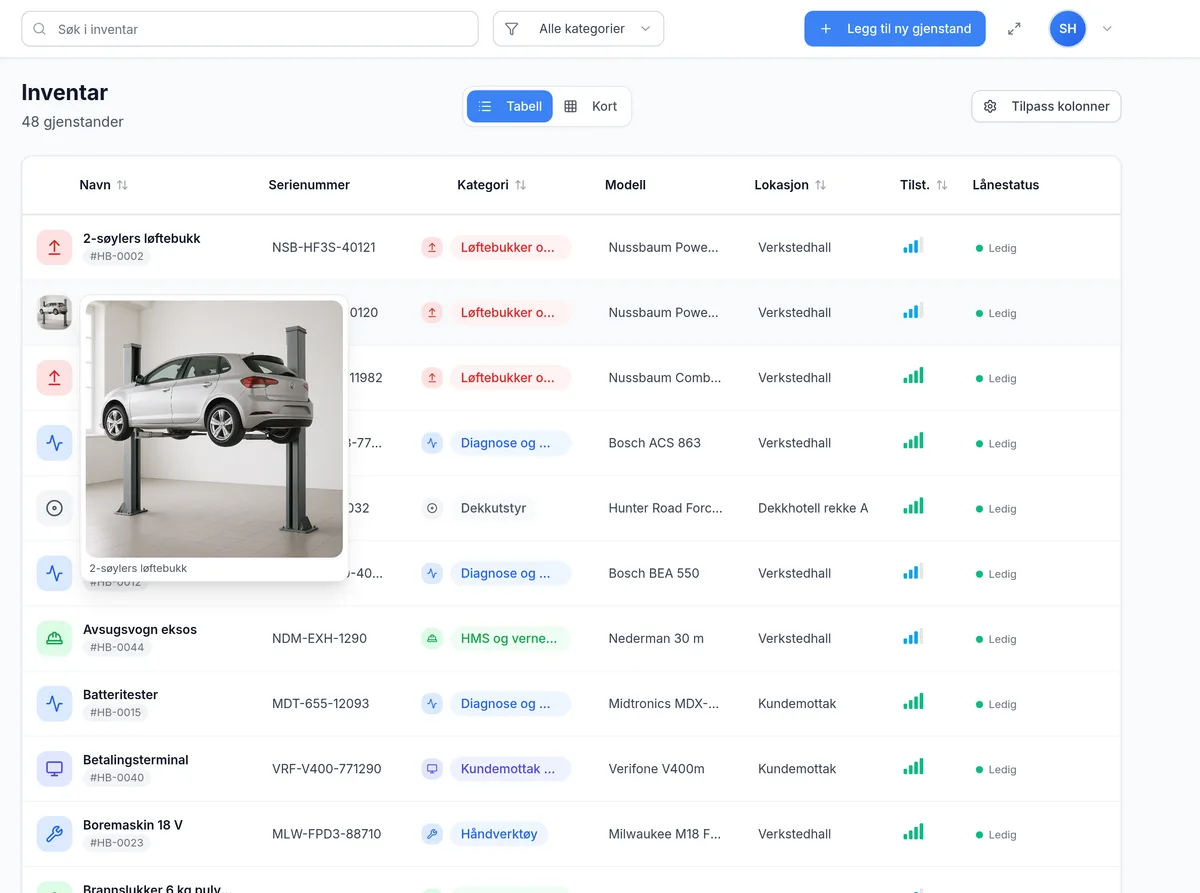The image size is (1200, 893).
Task: Open Tilpass kolonner column settings
Action: (1046, 107)
